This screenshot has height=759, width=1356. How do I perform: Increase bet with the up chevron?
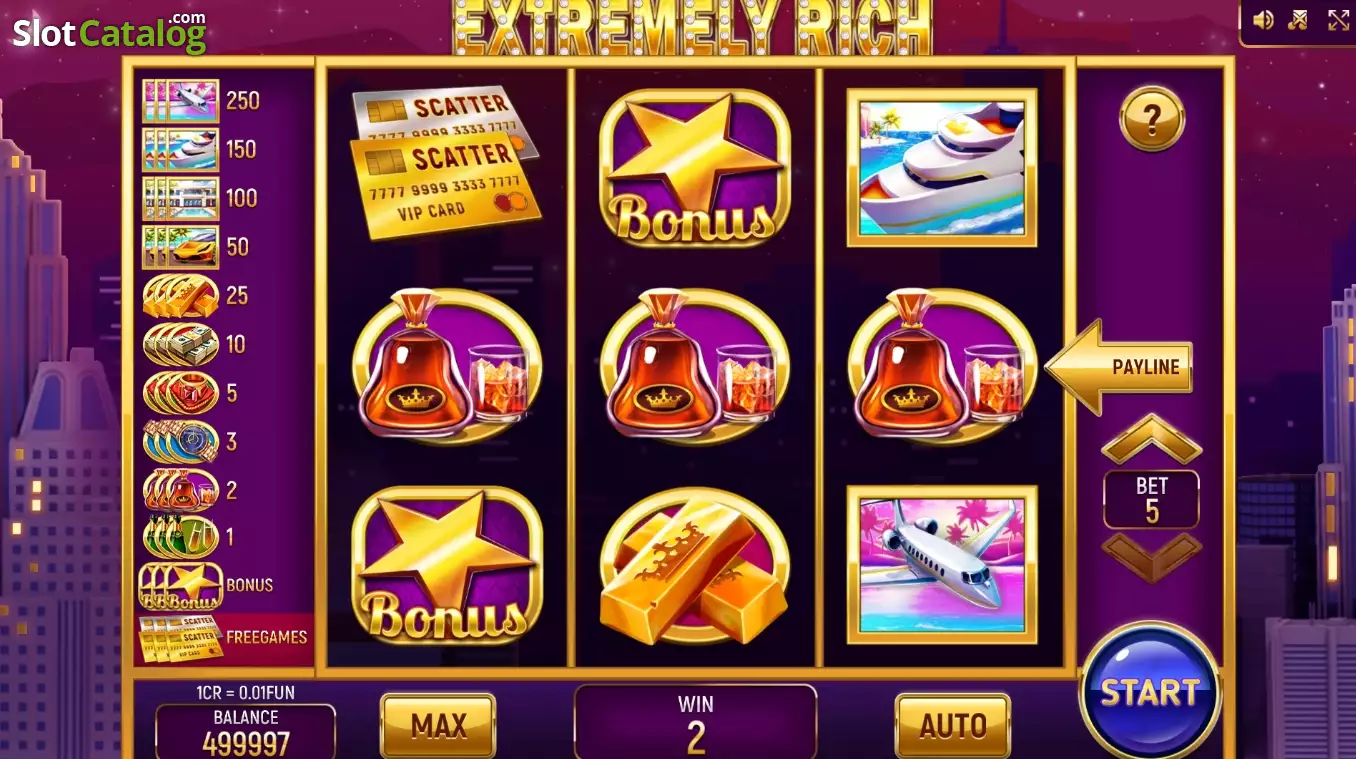coord(1151,439)
